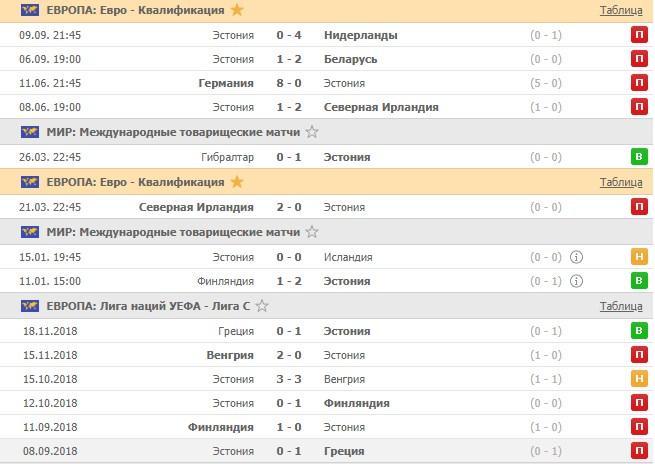Click info icon in Финляндия–Эстония 1-2 row

click(576, 282)
